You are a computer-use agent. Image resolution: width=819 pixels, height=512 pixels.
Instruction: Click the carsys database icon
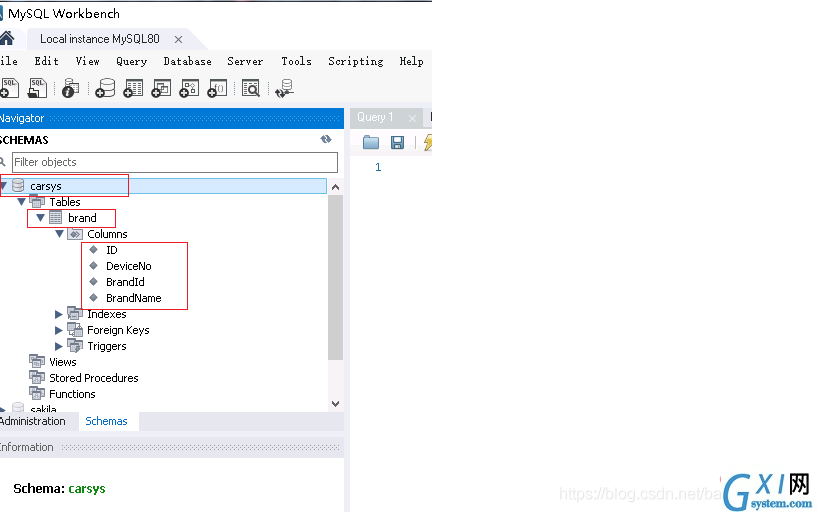(18, 185)
